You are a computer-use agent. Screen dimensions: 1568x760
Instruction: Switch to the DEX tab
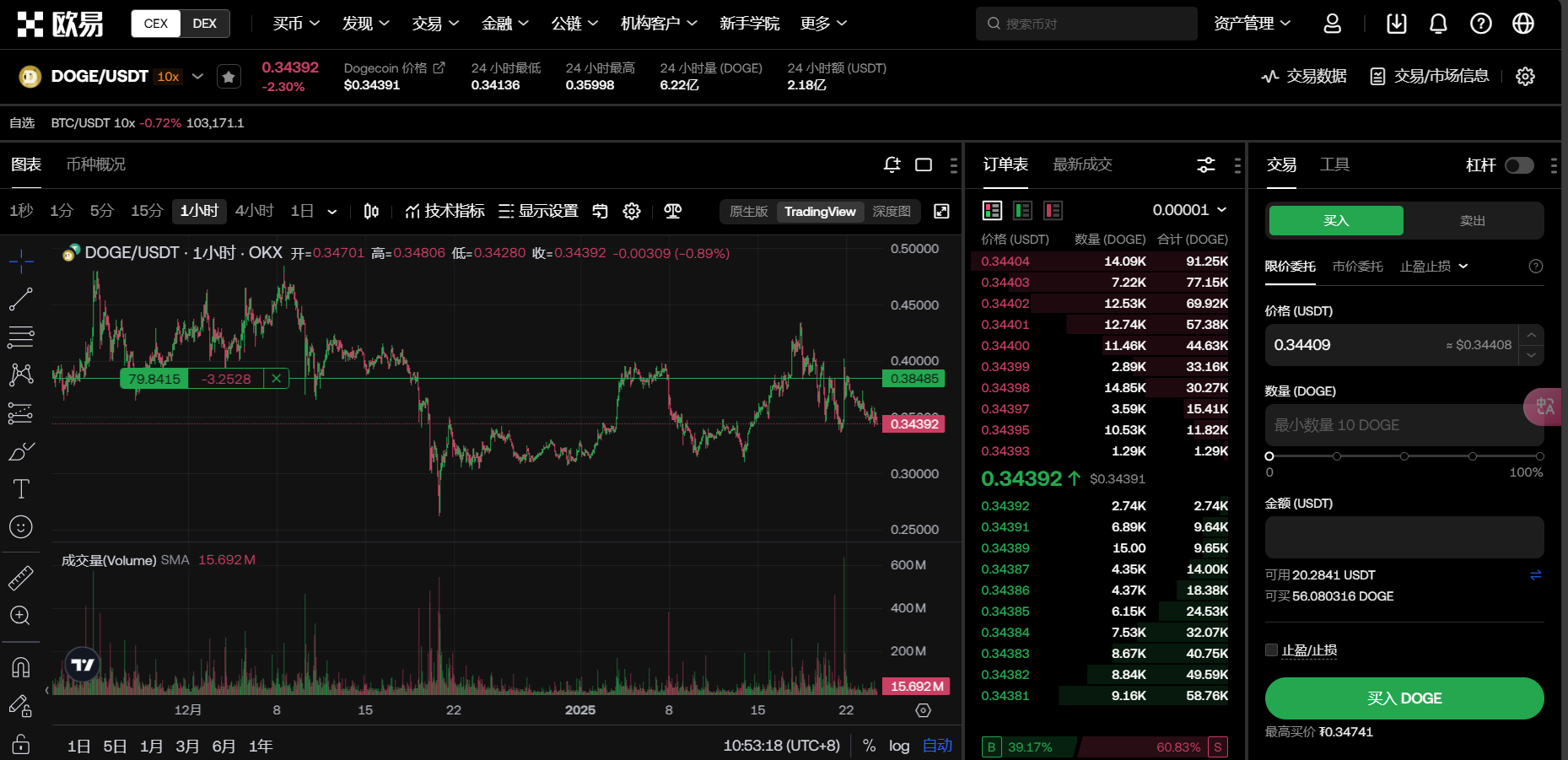click(205, 24)
